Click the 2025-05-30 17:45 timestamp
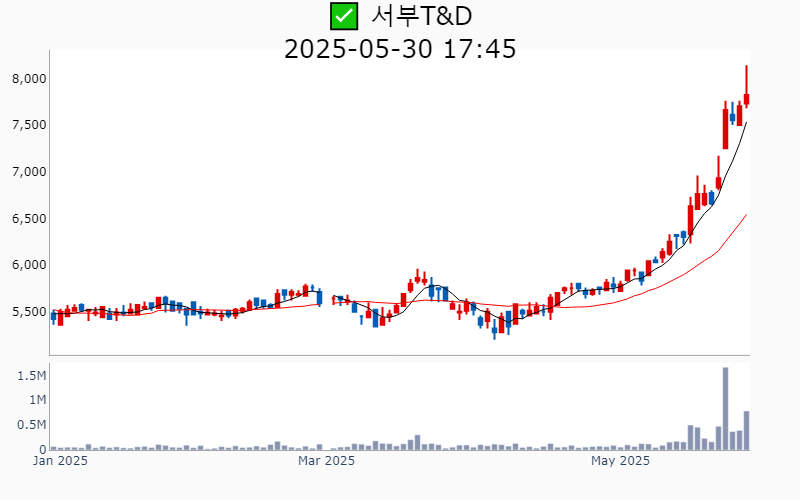Viewport: 800px width, 500px height. tap(400, 49)
